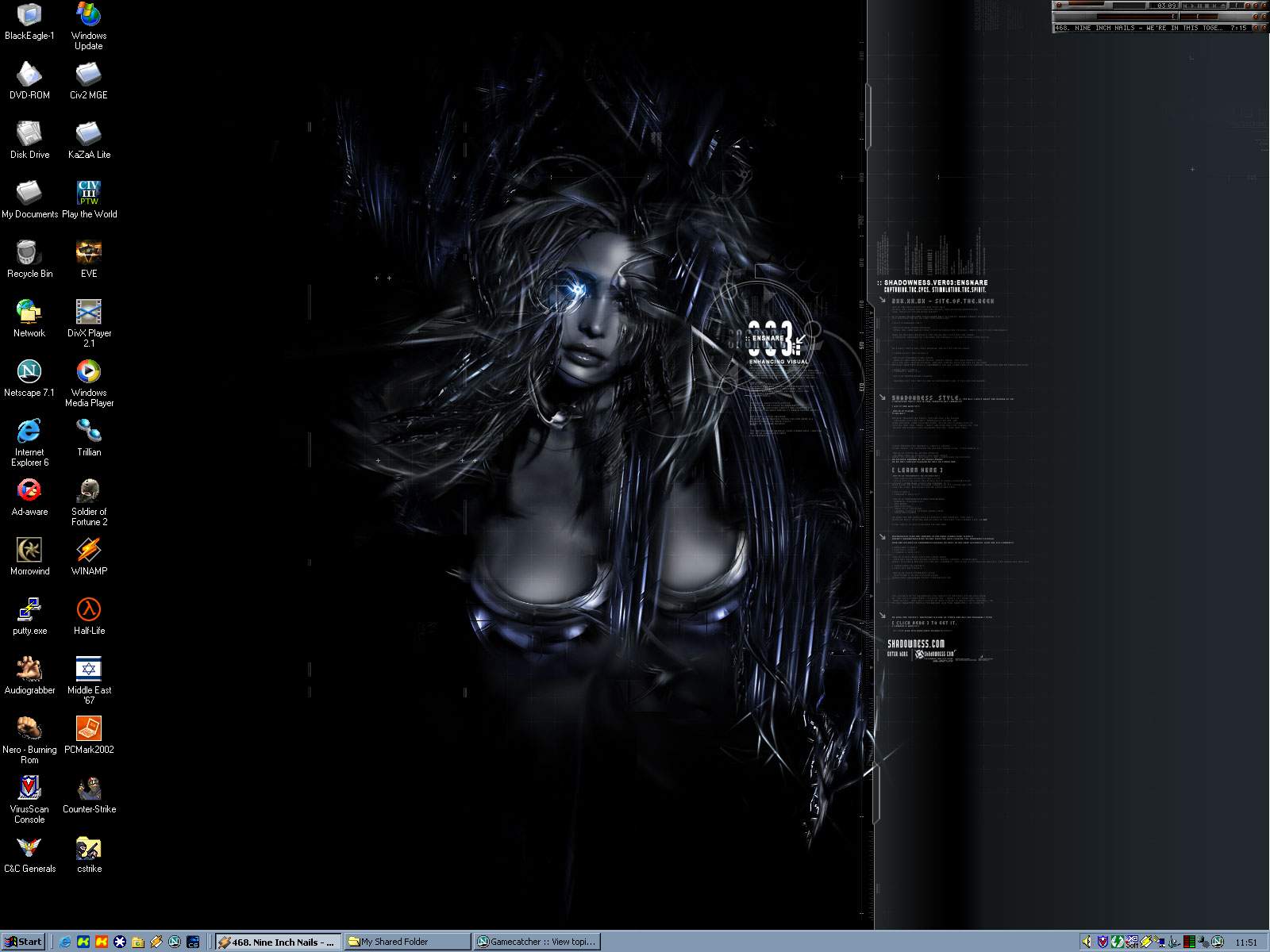This screenshot has width=1270, height=952.
Task: Open the VirusScan Console desktop shortcut
Action: tap(29, 800)
